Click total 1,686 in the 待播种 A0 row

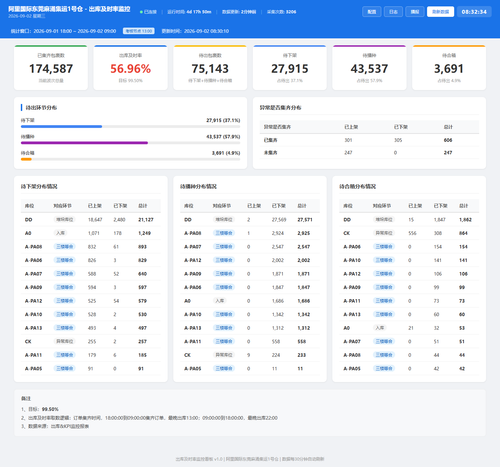(304, 301)
